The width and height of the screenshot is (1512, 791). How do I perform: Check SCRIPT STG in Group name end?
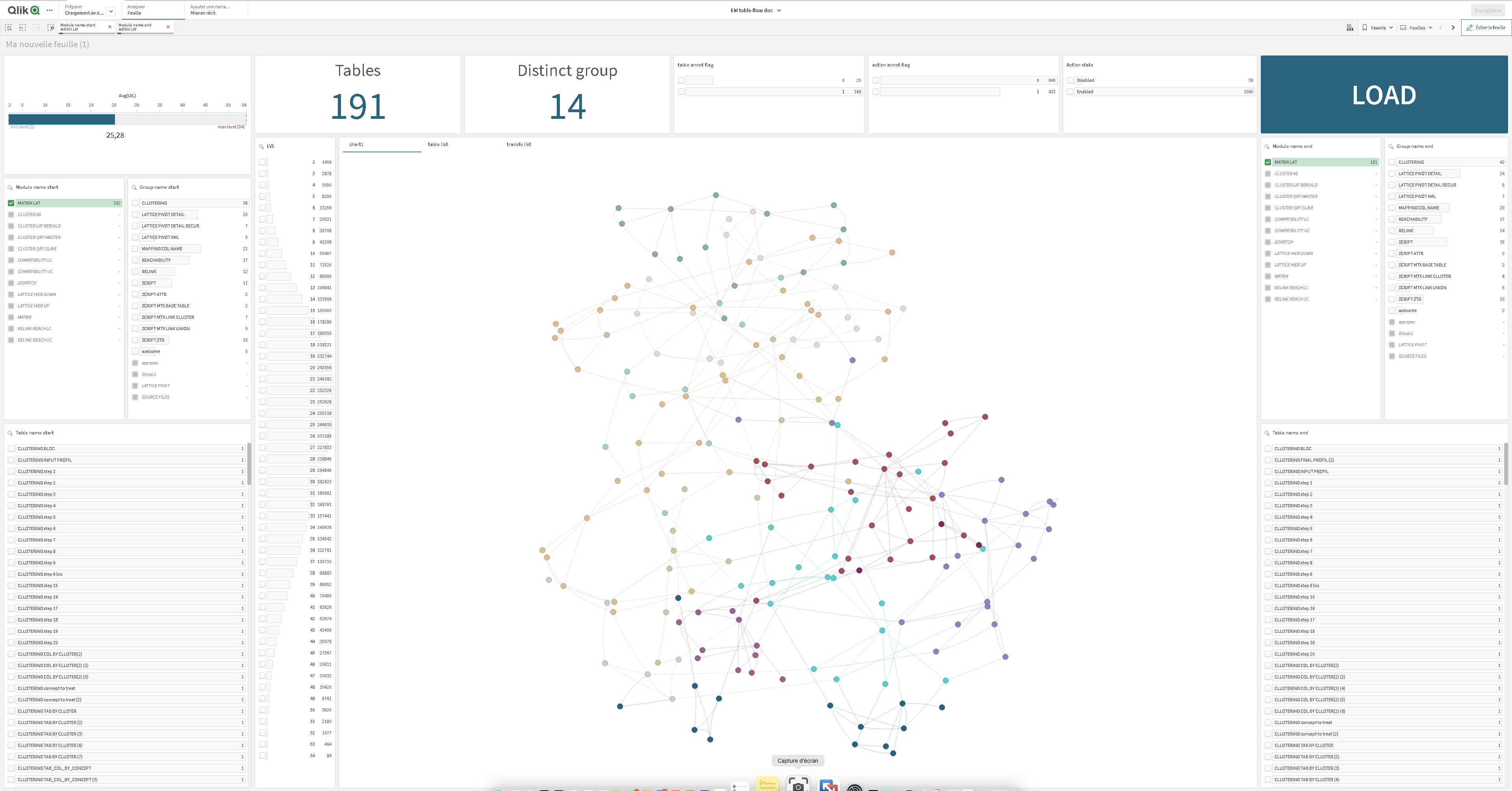1392,299
